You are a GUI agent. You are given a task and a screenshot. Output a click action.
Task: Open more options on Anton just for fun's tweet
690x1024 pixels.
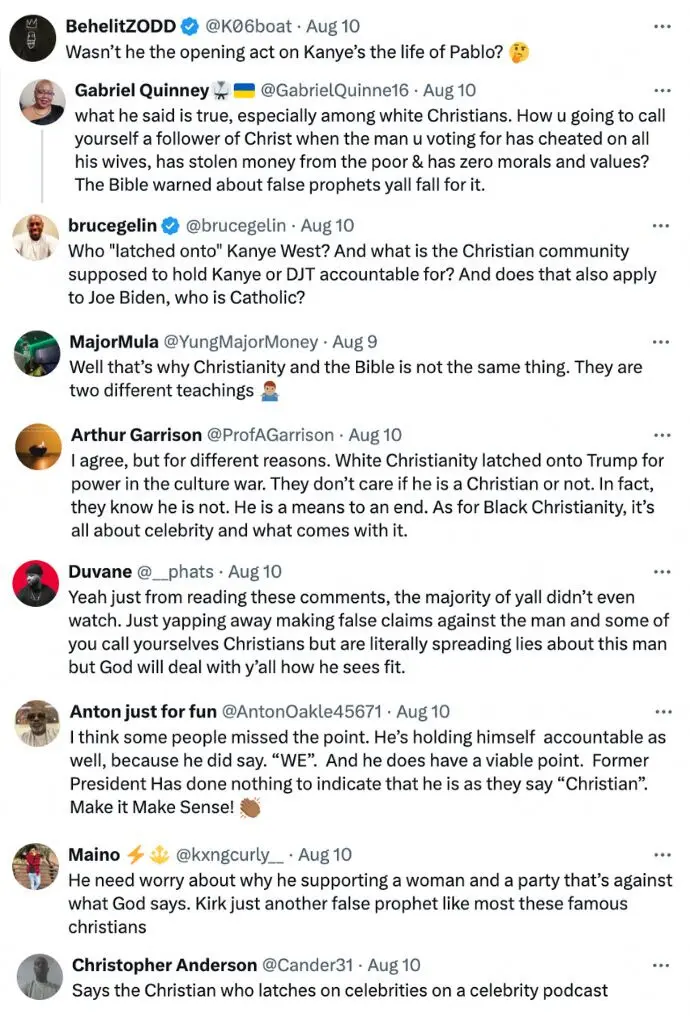pos(663,712)
